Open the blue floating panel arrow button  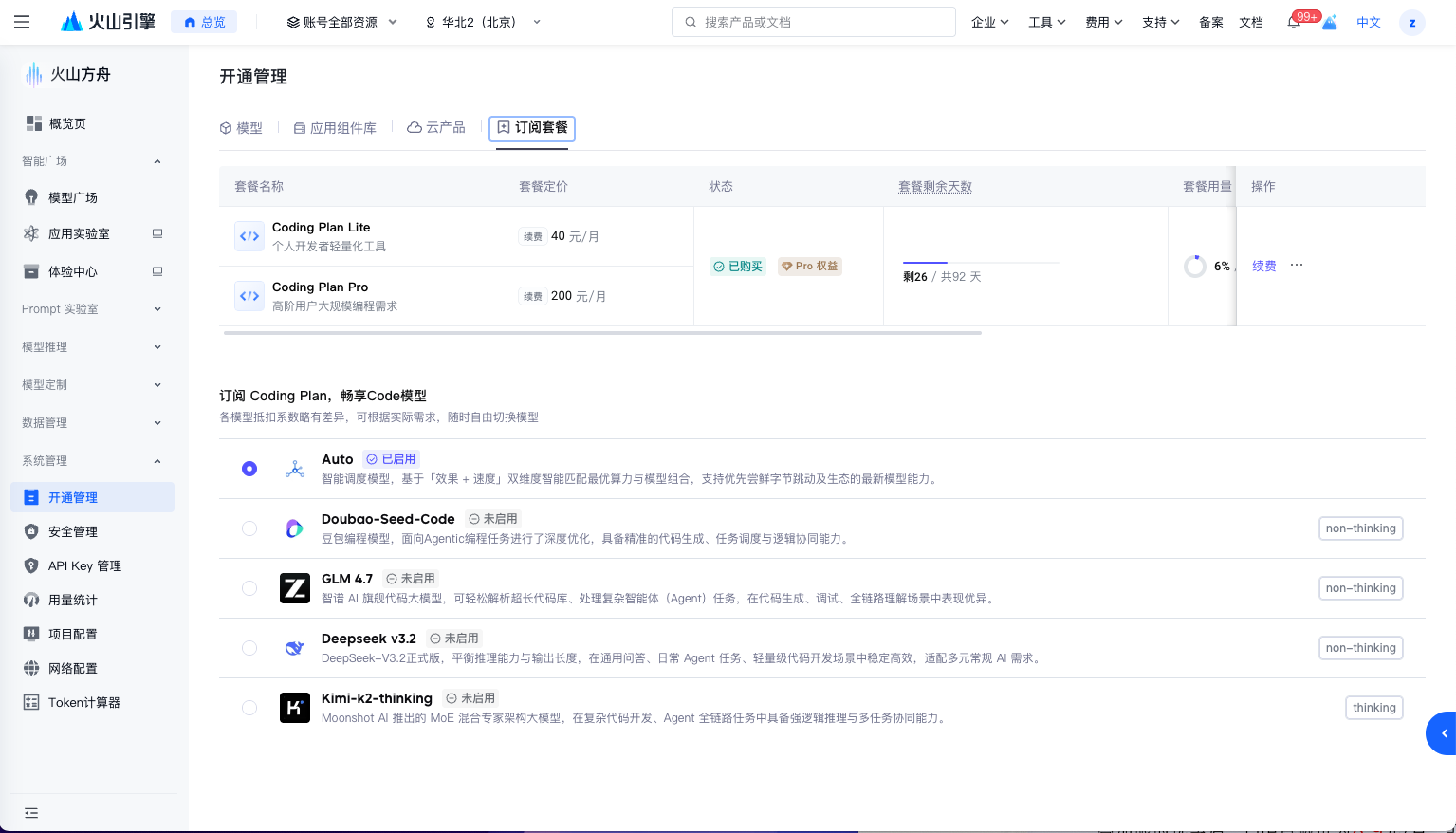click(1443, 733)
